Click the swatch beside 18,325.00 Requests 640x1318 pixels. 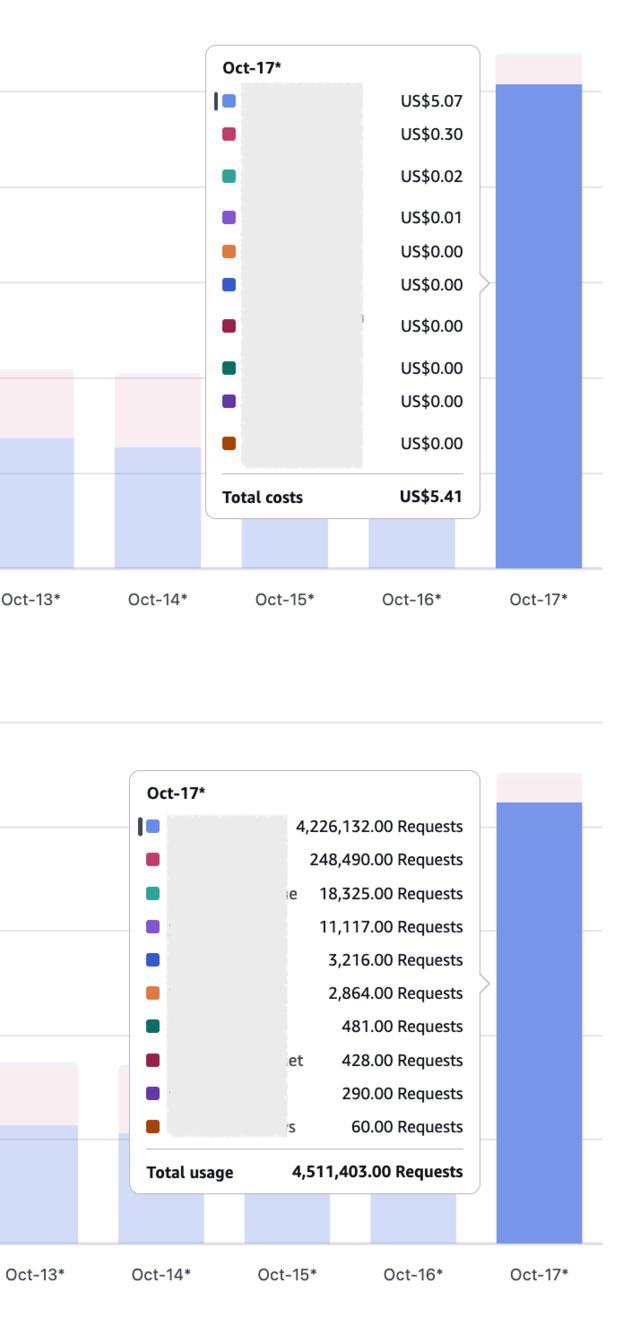click(x=153, y=893)
